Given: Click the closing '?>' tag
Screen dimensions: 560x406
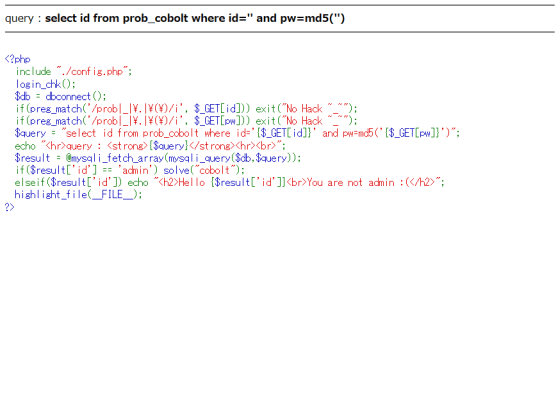Looking at the screenshot, I should (10, 207).
